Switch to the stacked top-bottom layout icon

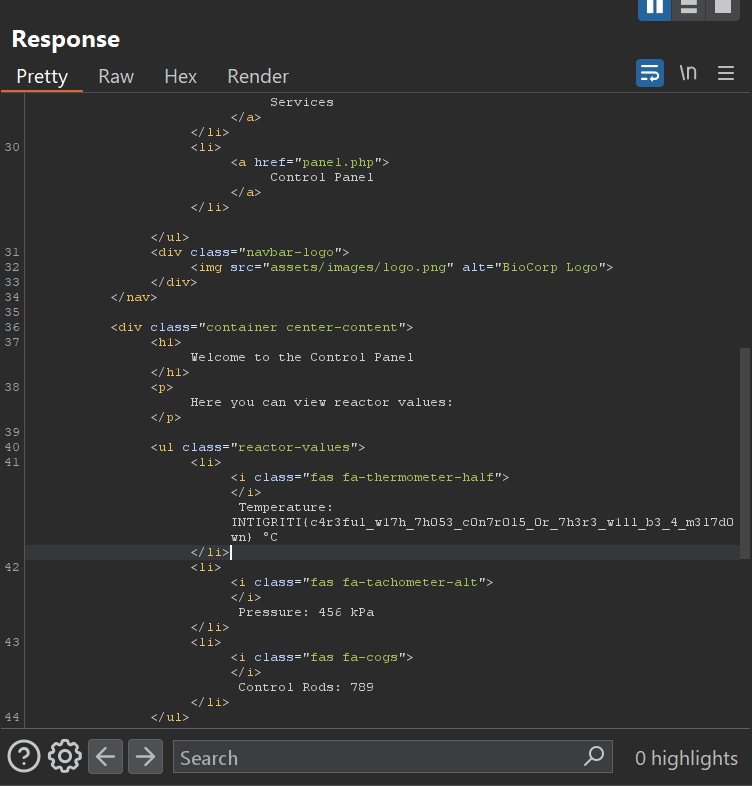(x=688, y=8)
